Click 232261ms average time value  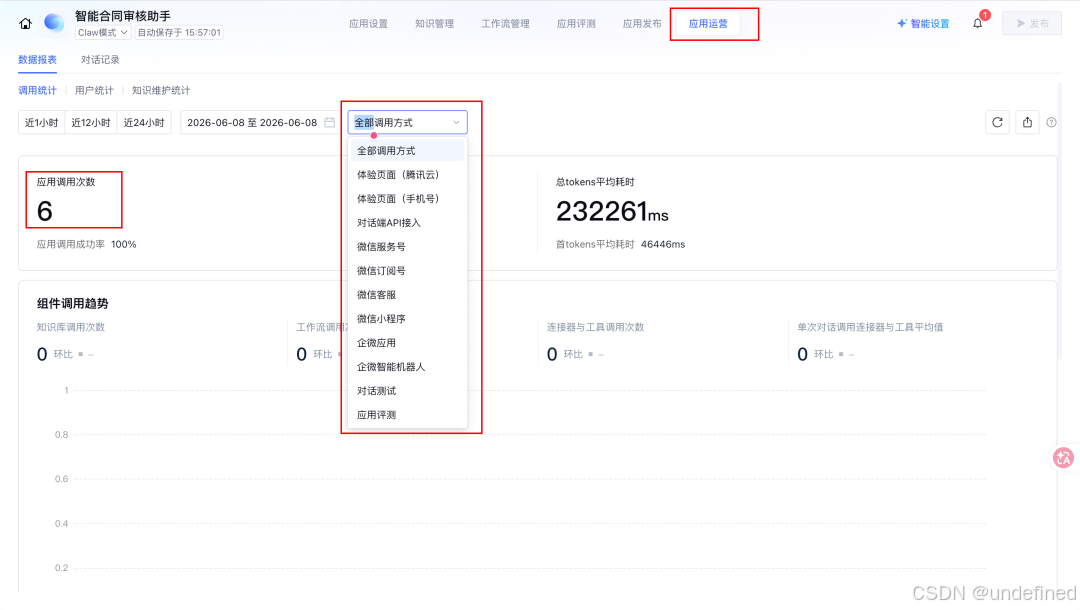point(612,211)
